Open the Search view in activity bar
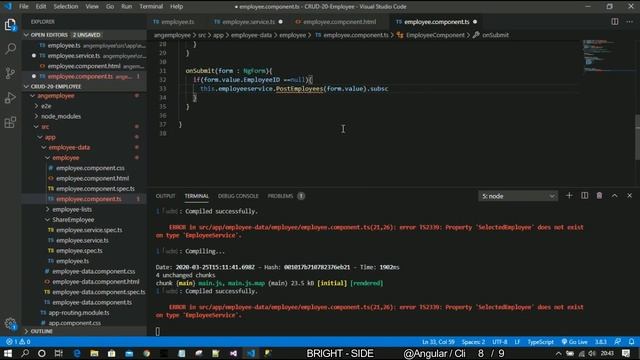 click(10, 49)
